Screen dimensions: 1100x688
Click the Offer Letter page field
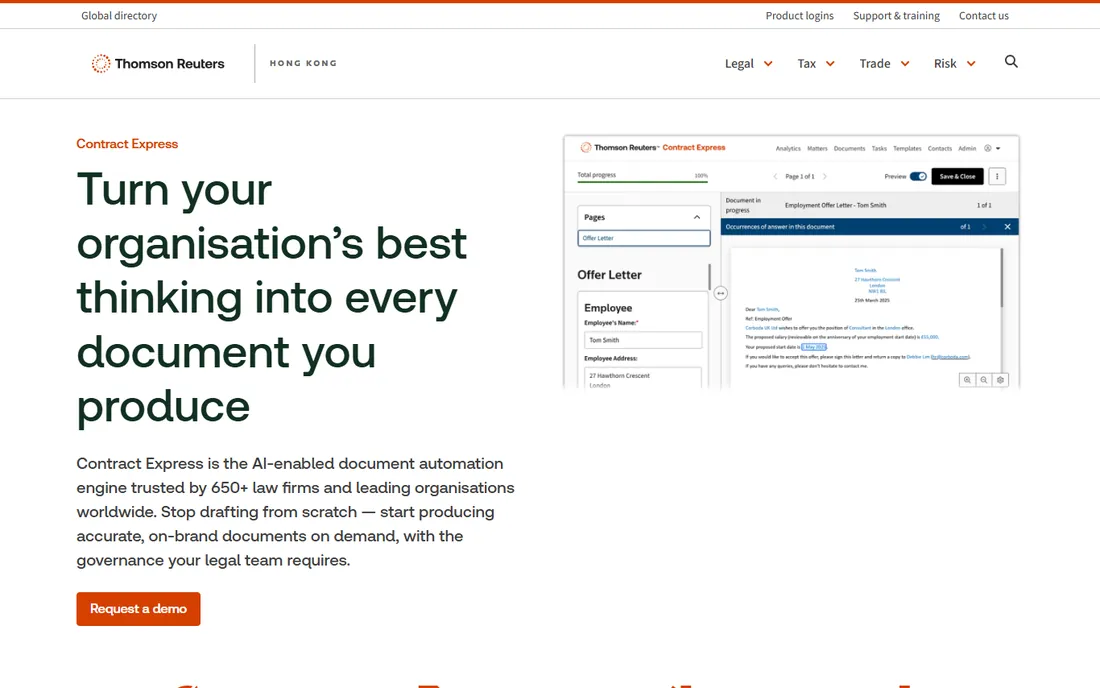(643, 238)
